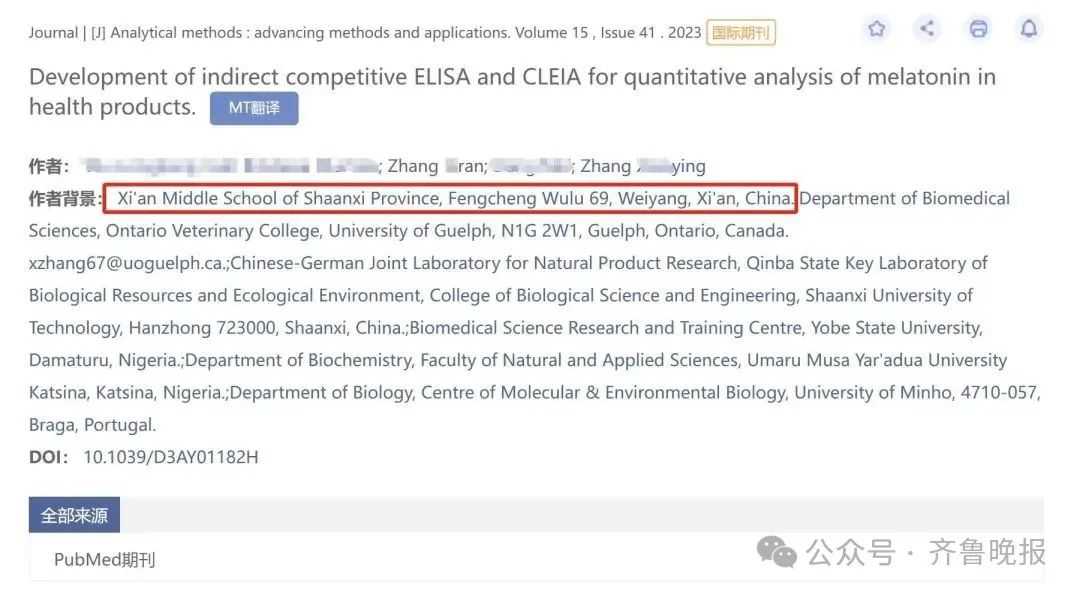Click the MT翻译 translate button
The width and height of the screenshot is (1080, 595).
254,108
